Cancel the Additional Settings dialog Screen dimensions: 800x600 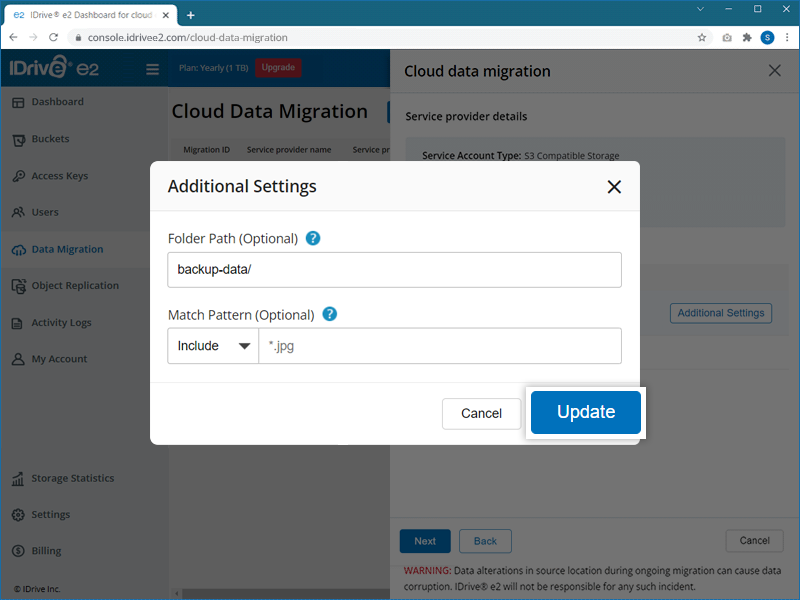(481, 413)
